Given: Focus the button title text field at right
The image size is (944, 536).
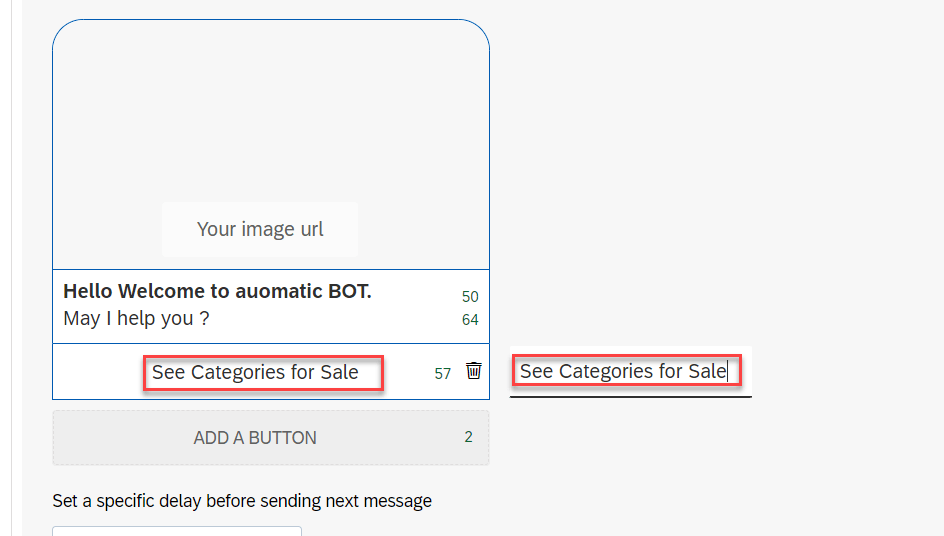Looking at the screenshot, I should (x=623, y=372).
